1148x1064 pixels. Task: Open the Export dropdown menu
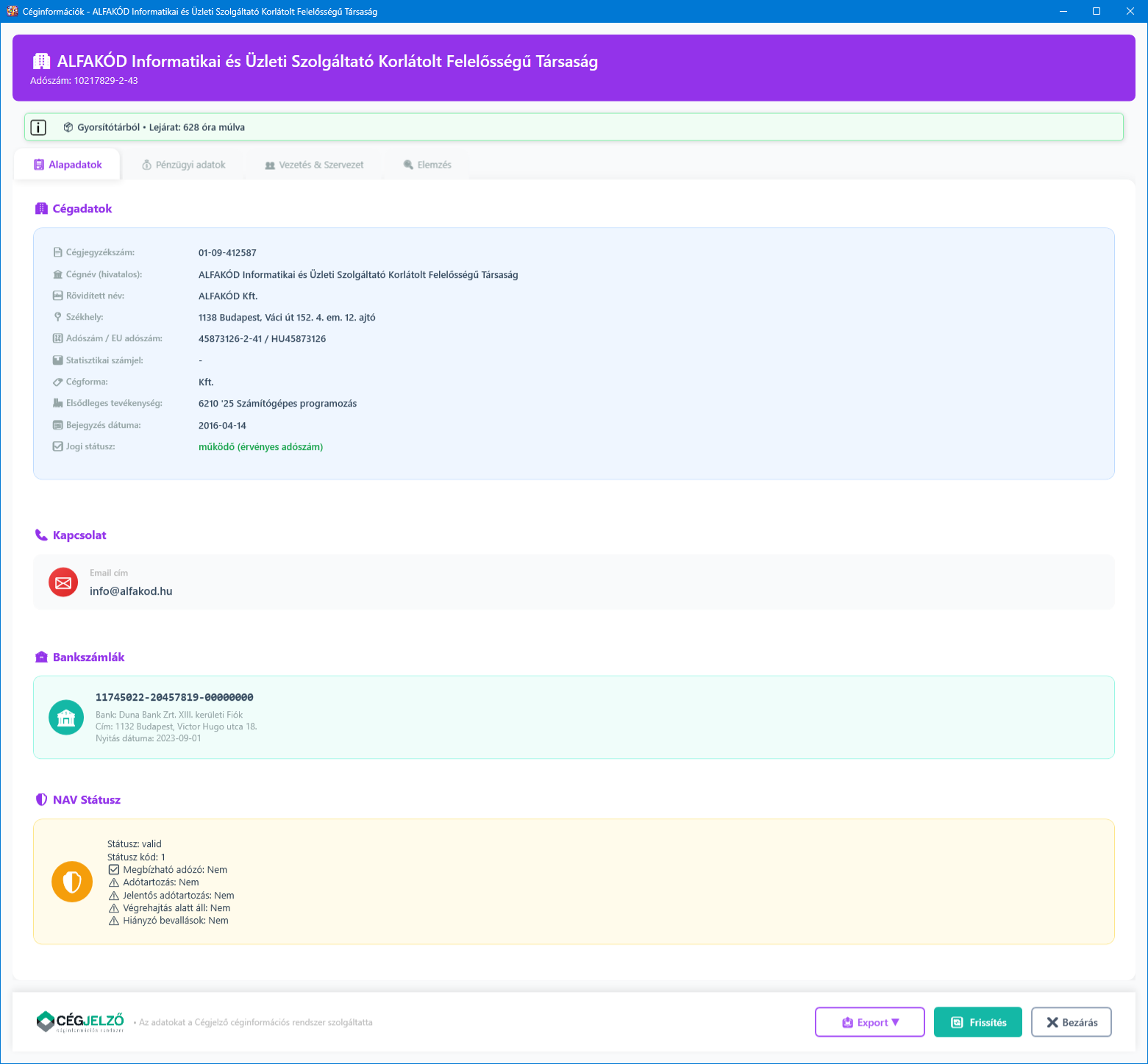[x=869, y=1022]
